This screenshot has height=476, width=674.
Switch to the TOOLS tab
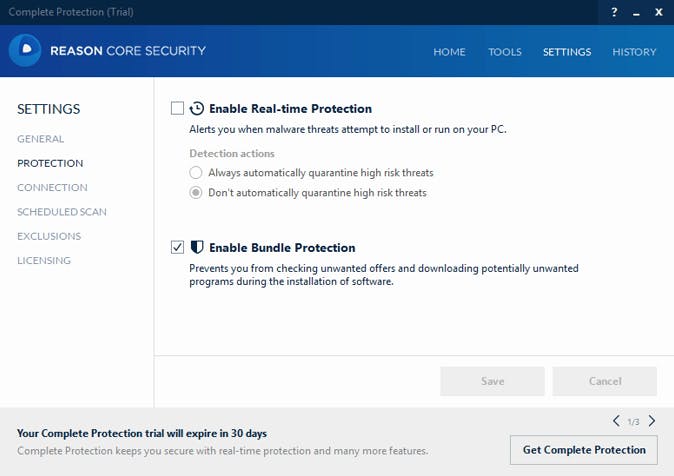click(505, 52)
